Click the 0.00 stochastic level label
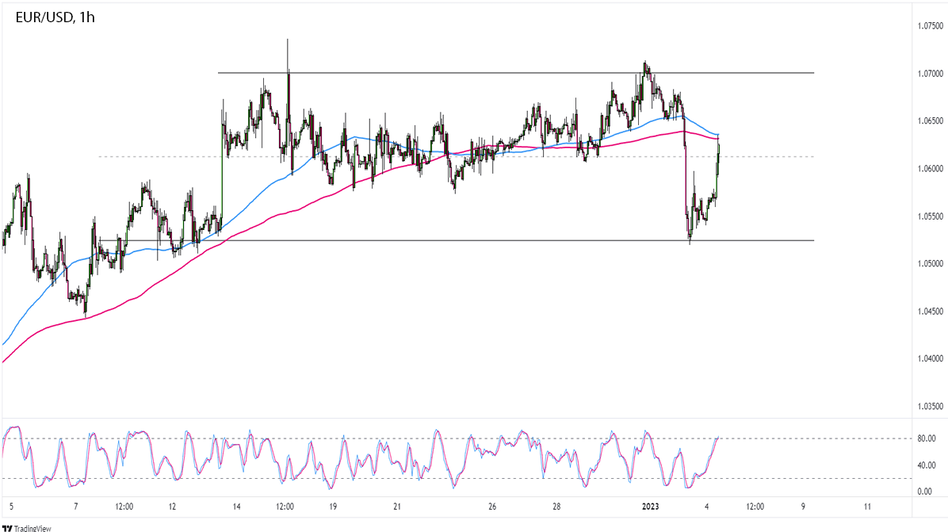 point(924,491)
